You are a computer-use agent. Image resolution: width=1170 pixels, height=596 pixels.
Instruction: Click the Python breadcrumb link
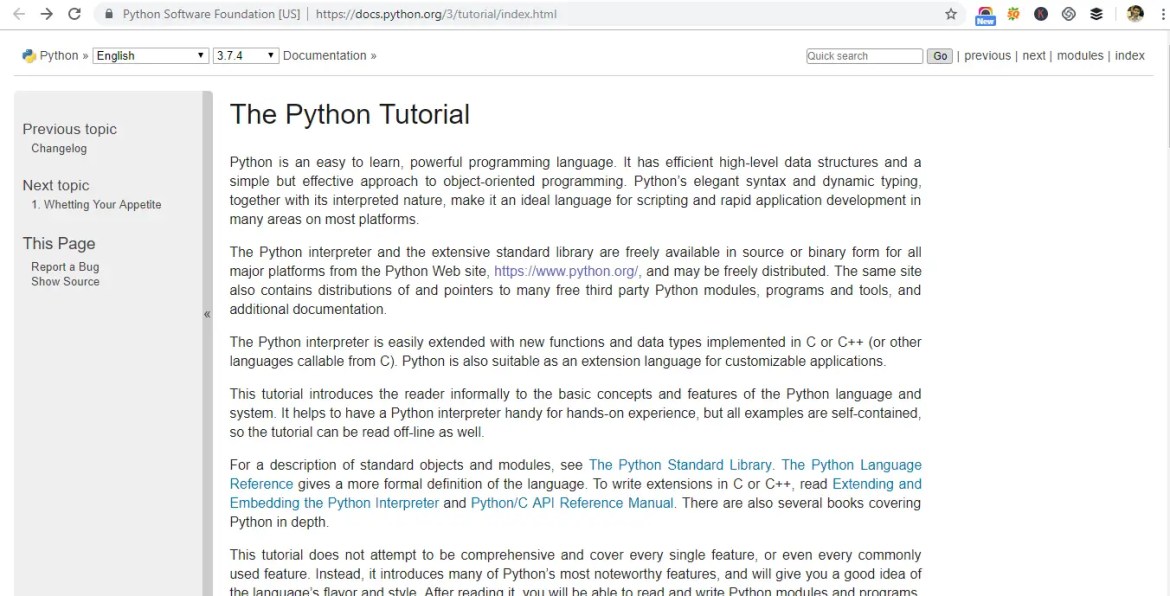click(x=59, y=56)
